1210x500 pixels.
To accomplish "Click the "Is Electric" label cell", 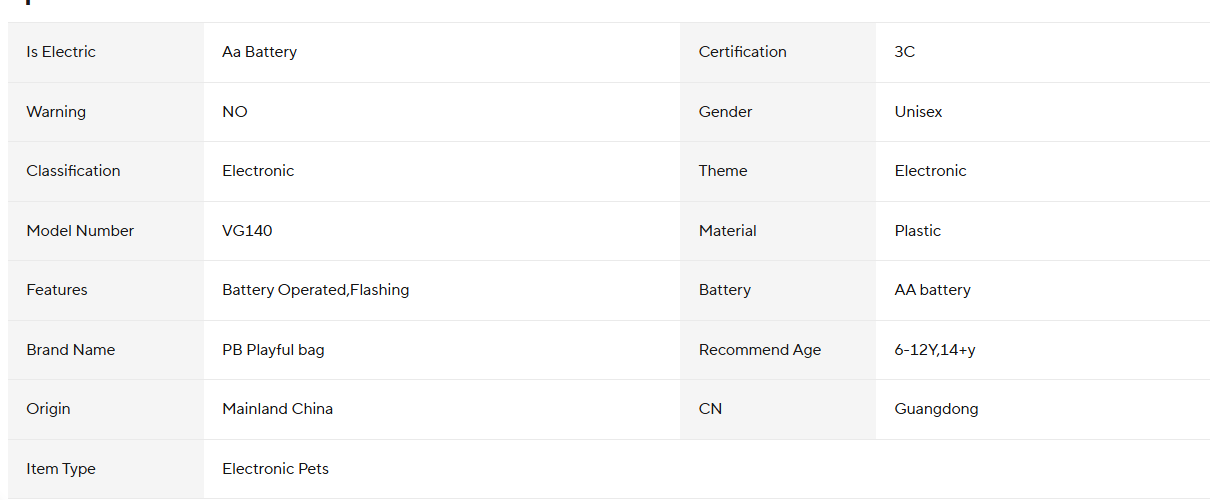I will [x=61, y=52].
